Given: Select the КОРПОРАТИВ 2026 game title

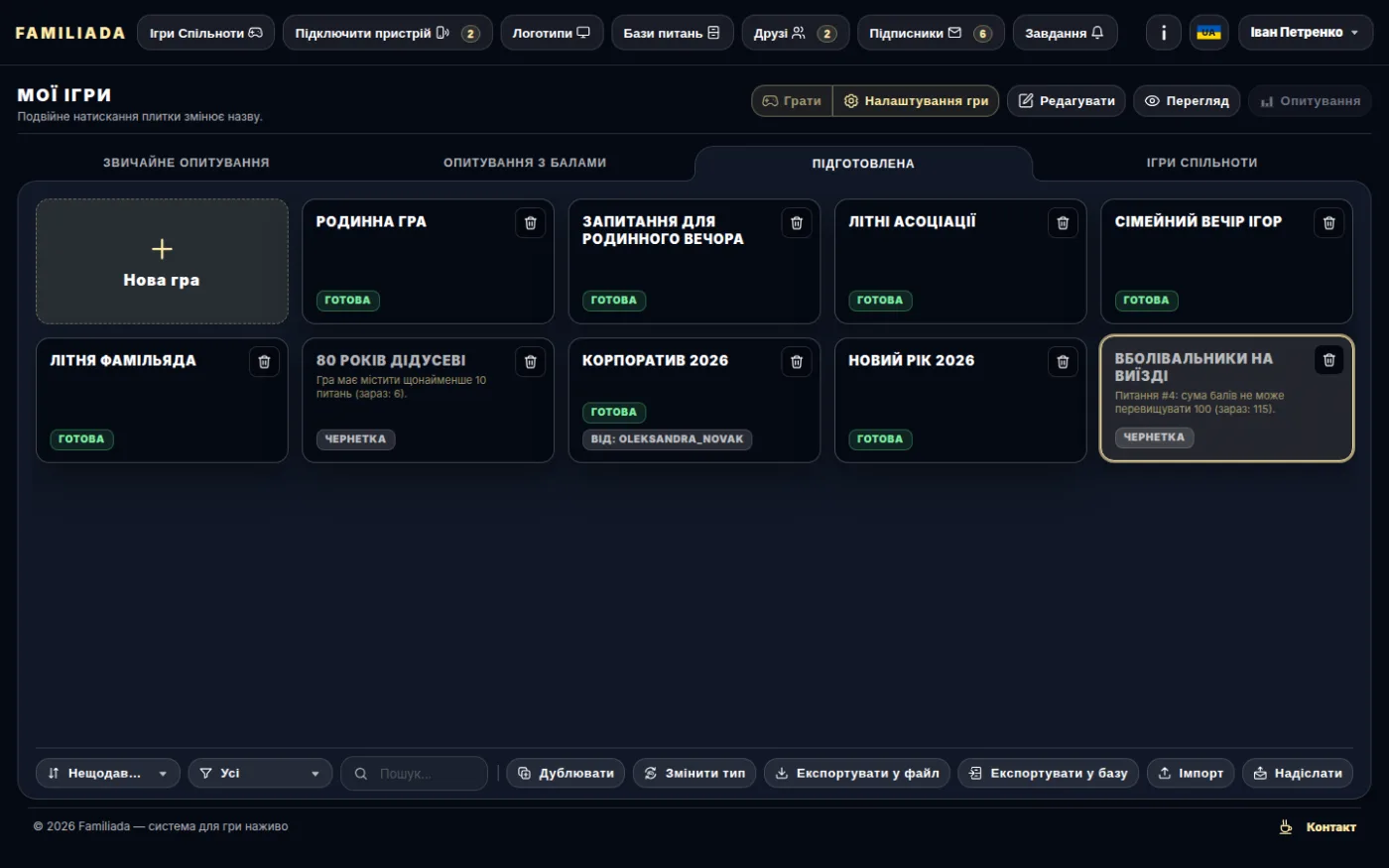Looking at the screenshot, I should pos(655,361).
